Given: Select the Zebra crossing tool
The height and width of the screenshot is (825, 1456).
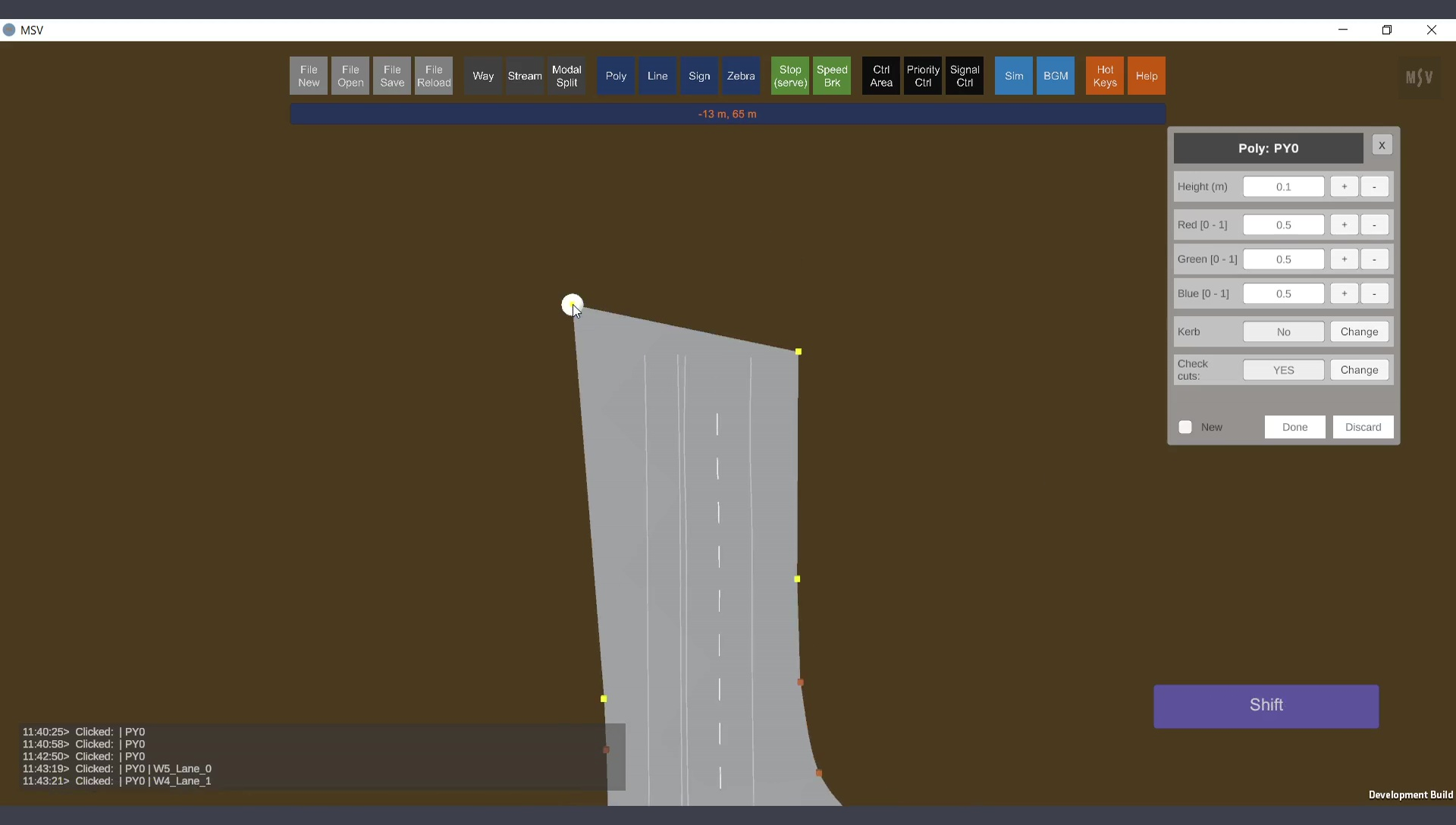Looking at the screenshot, I should click(740, 76).
